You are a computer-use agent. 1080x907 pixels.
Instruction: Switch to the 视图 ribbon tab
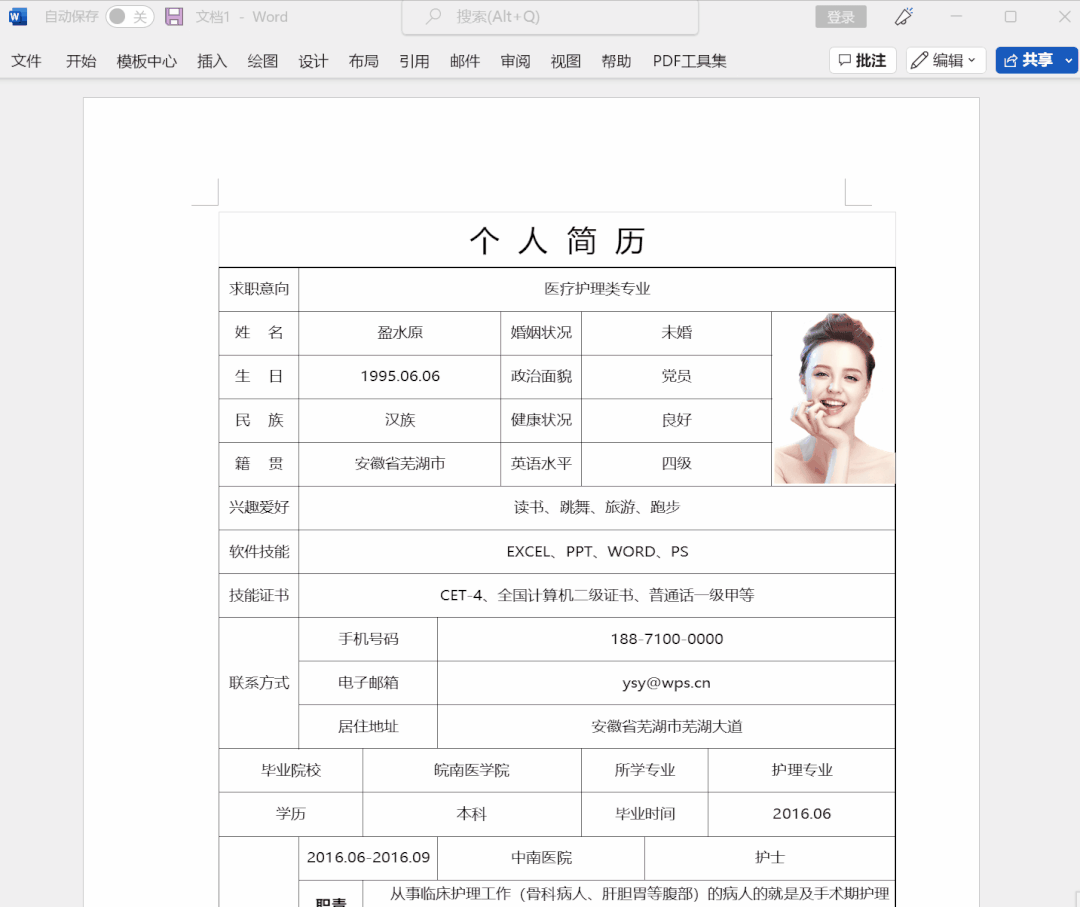[x=566, y=61]
